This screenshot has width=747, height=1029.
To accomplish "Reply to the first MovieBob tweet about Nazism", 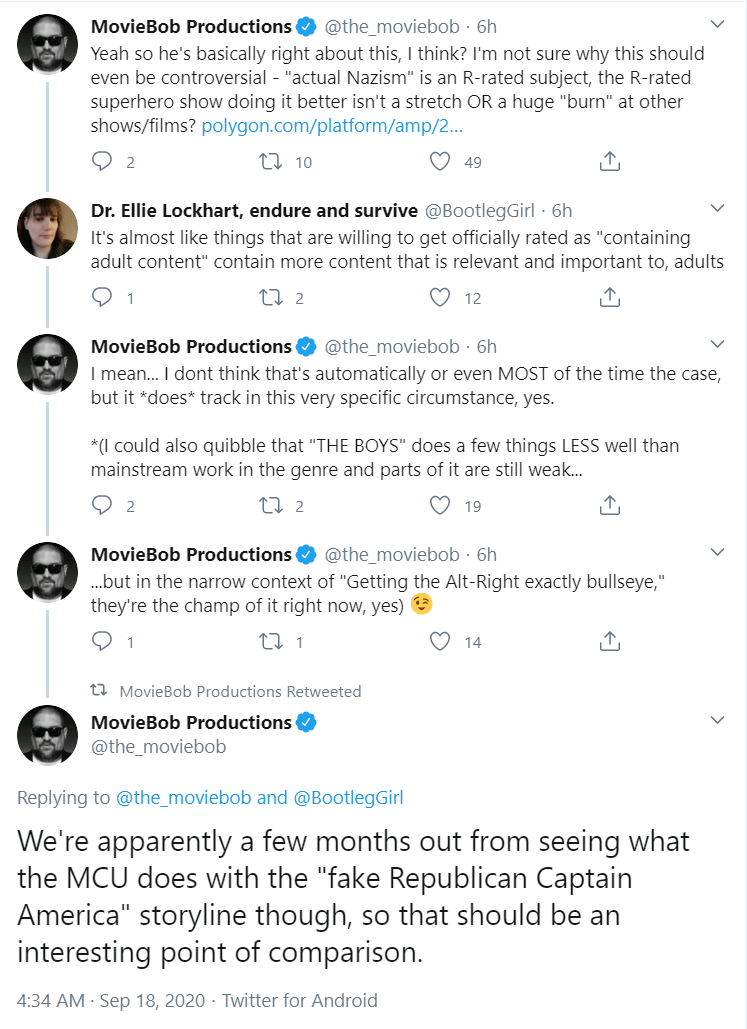I will (102, 161).
